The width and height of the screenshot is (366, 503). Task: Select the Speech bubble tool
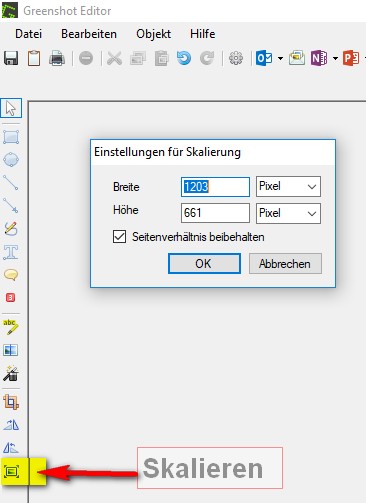pos(11,275)
